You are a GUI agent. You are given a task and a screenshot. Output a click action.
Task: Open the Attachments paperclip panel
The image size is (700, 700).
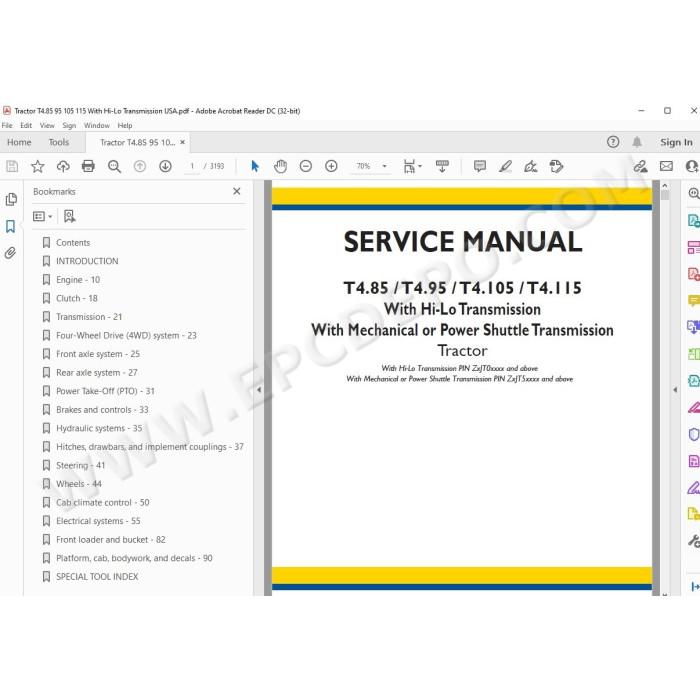(x=10, y=253)
